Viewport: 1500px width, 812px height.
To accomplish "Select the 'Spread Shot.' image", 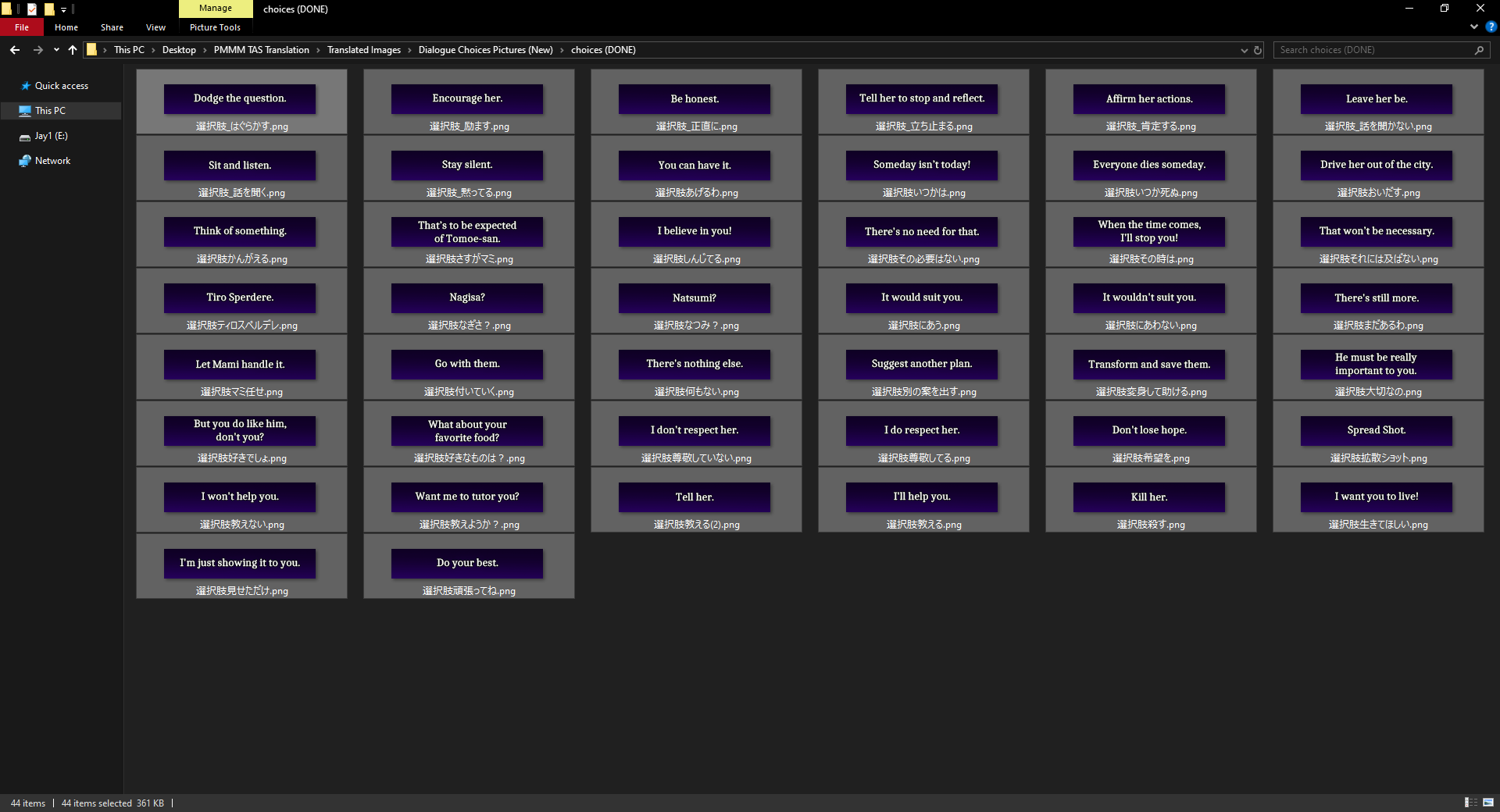I will tap(1378, 433).
